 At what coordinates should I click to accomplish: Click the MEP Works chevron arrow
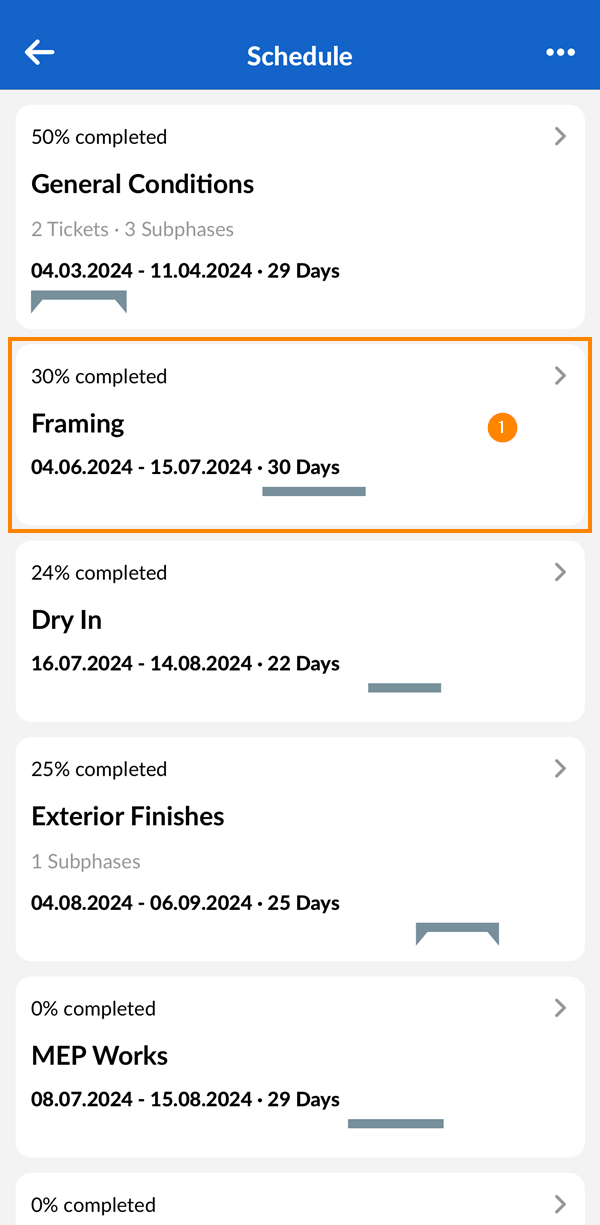pyautogui.click(x=560, y=1008)
